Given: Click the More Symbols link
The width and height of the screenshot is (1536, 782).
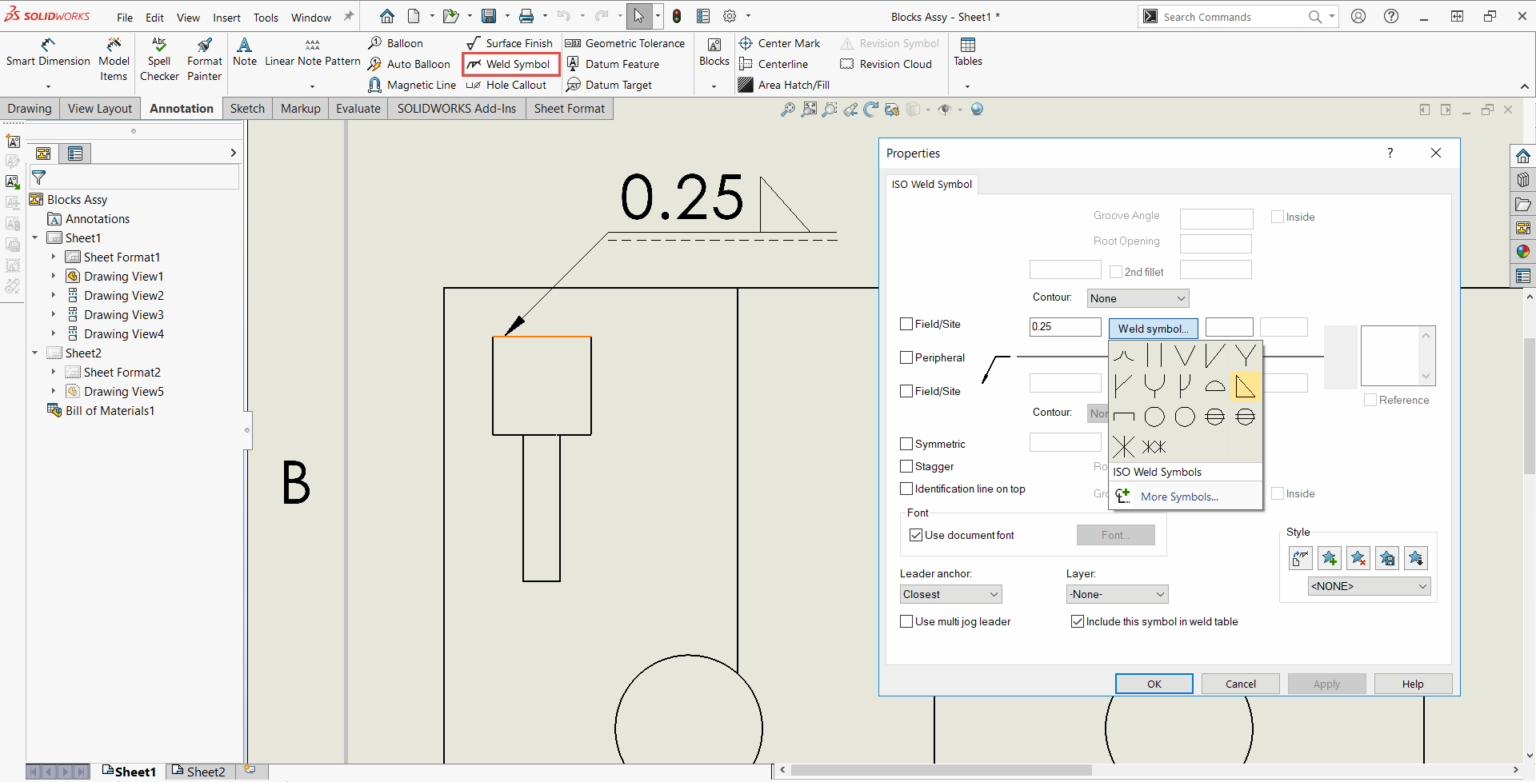Looking at the screenshot, I should pyautogui.click(x=1179, y=496).
